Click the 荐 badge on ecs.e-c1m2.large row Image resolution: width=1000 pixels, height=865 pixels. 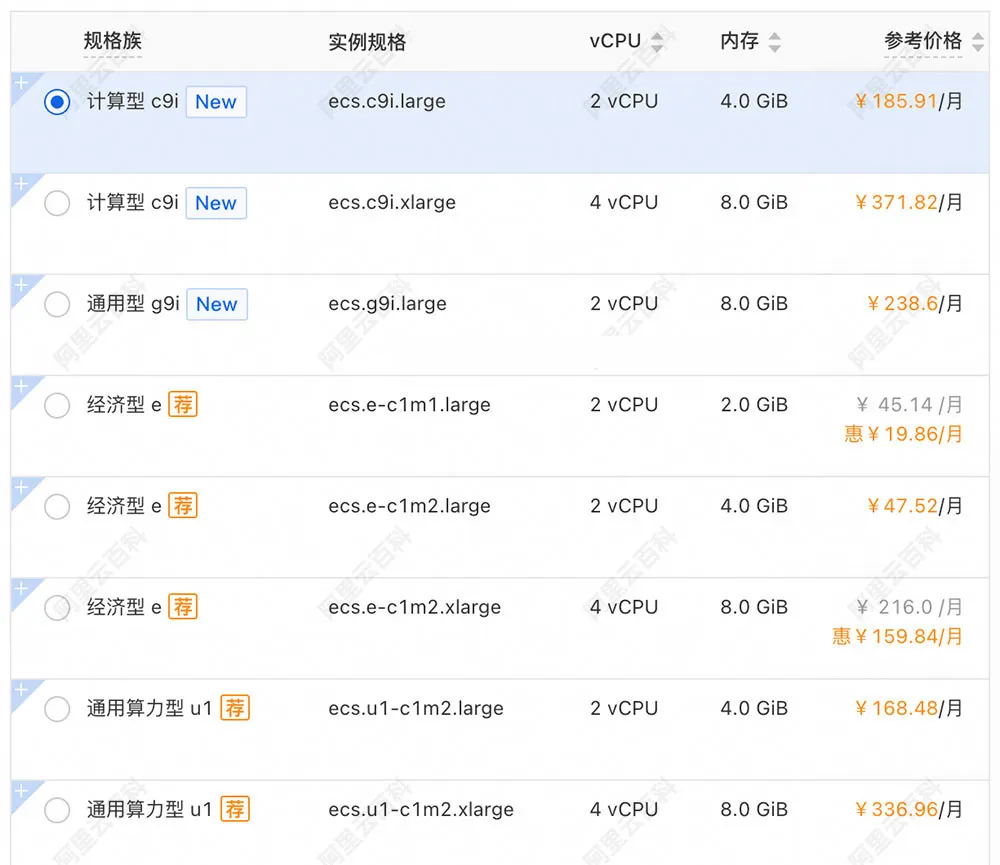pos(183,506)
